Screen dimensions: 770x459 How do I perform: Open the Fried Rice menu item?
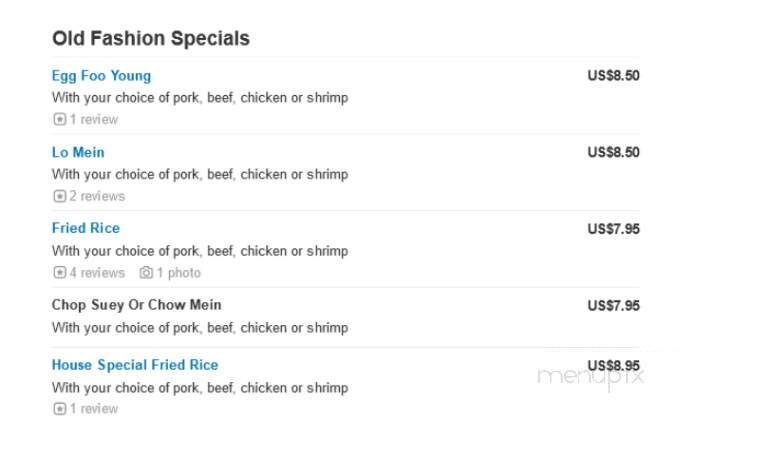(86, 228)
